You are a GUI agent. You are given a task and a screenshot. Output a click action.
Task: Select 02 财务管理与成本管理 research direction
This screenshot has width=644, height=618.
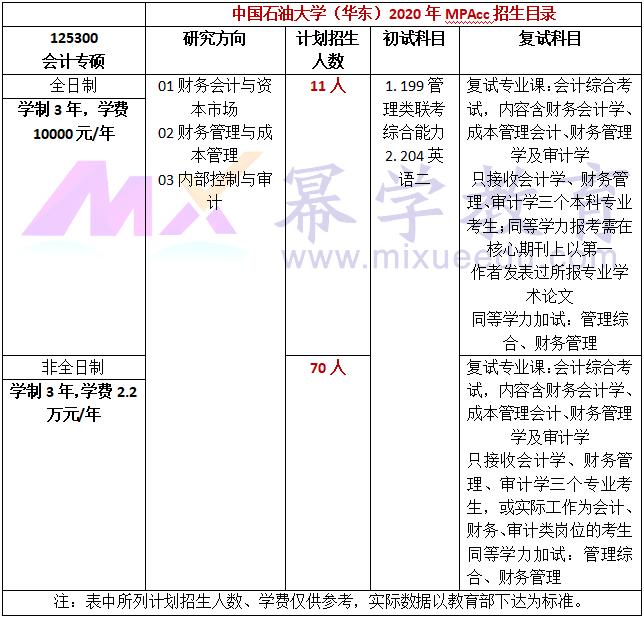point(215,143)
